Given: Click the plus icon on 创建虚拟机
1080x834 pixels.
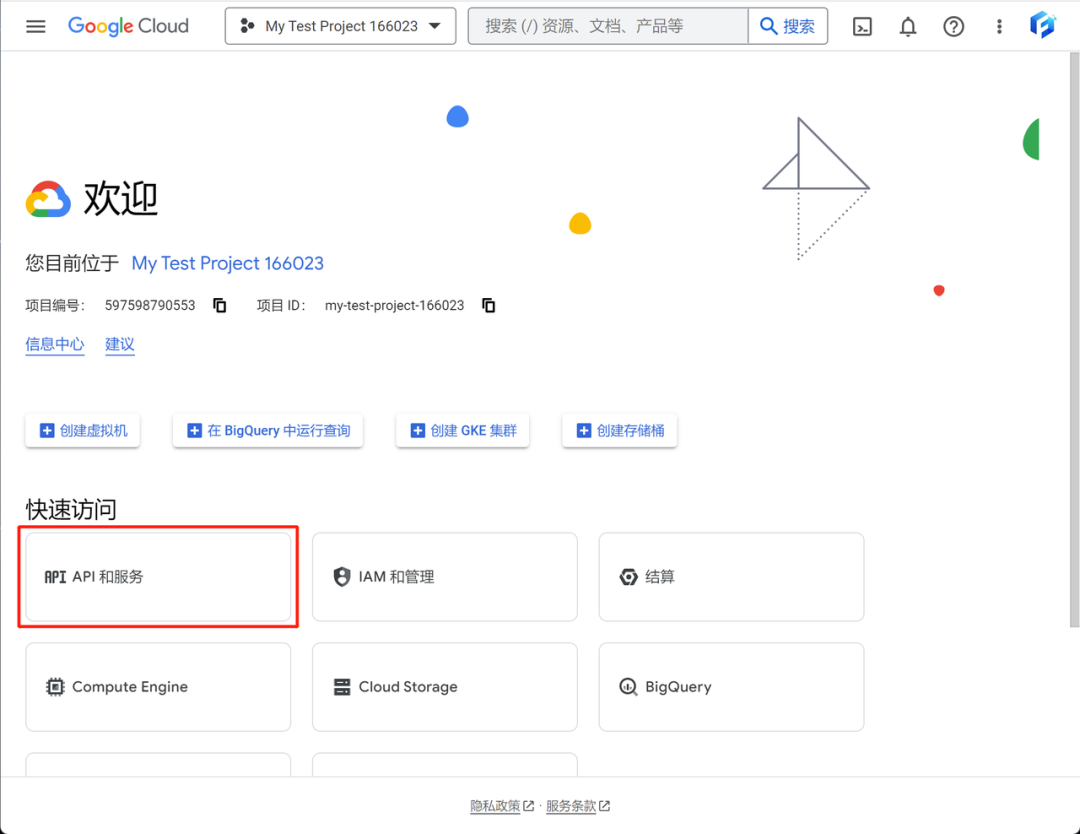Looking at the screenshot, I should 47,430.
